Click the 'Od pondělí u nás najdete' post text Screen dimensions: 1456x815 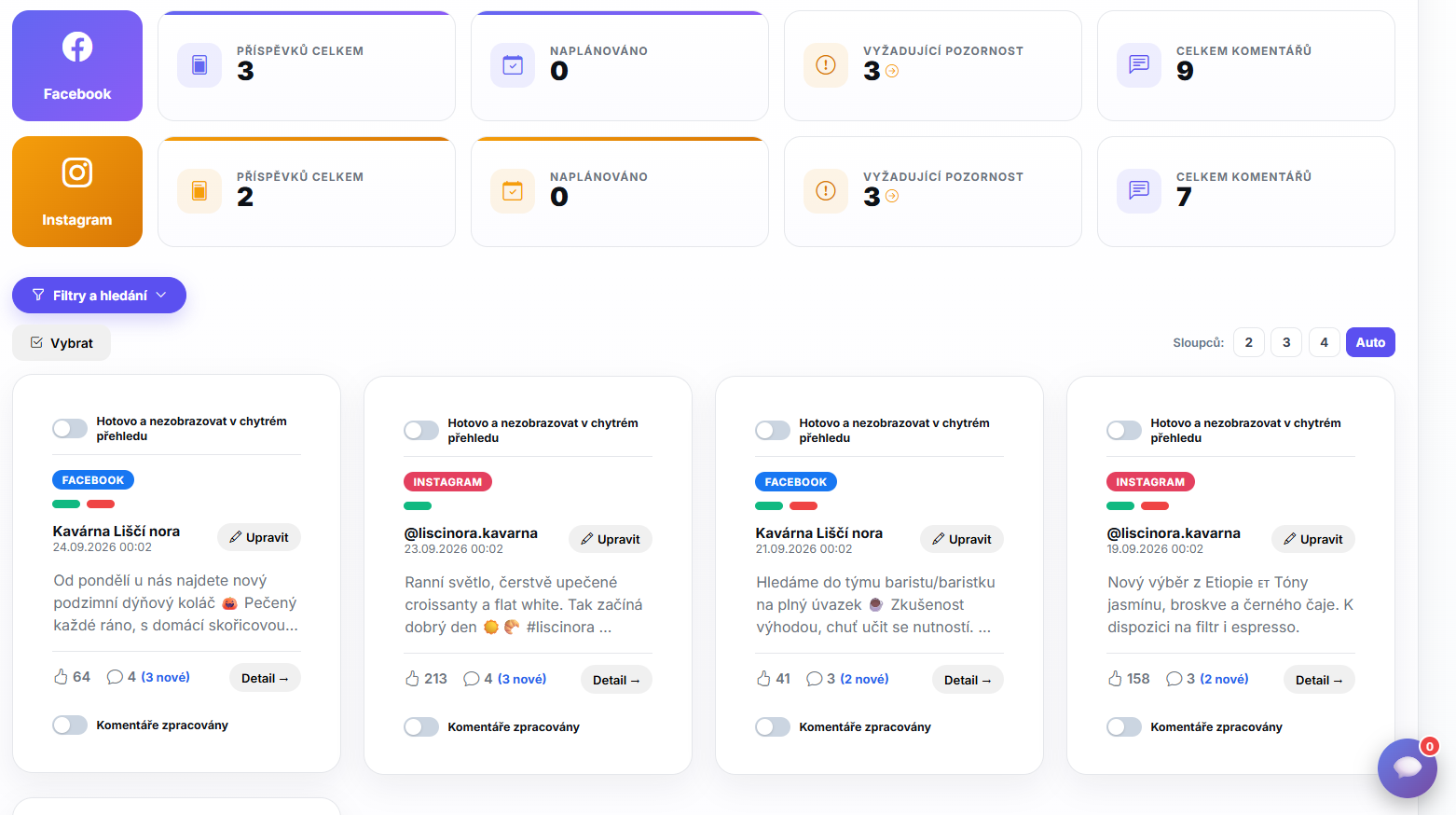point(176,603)
